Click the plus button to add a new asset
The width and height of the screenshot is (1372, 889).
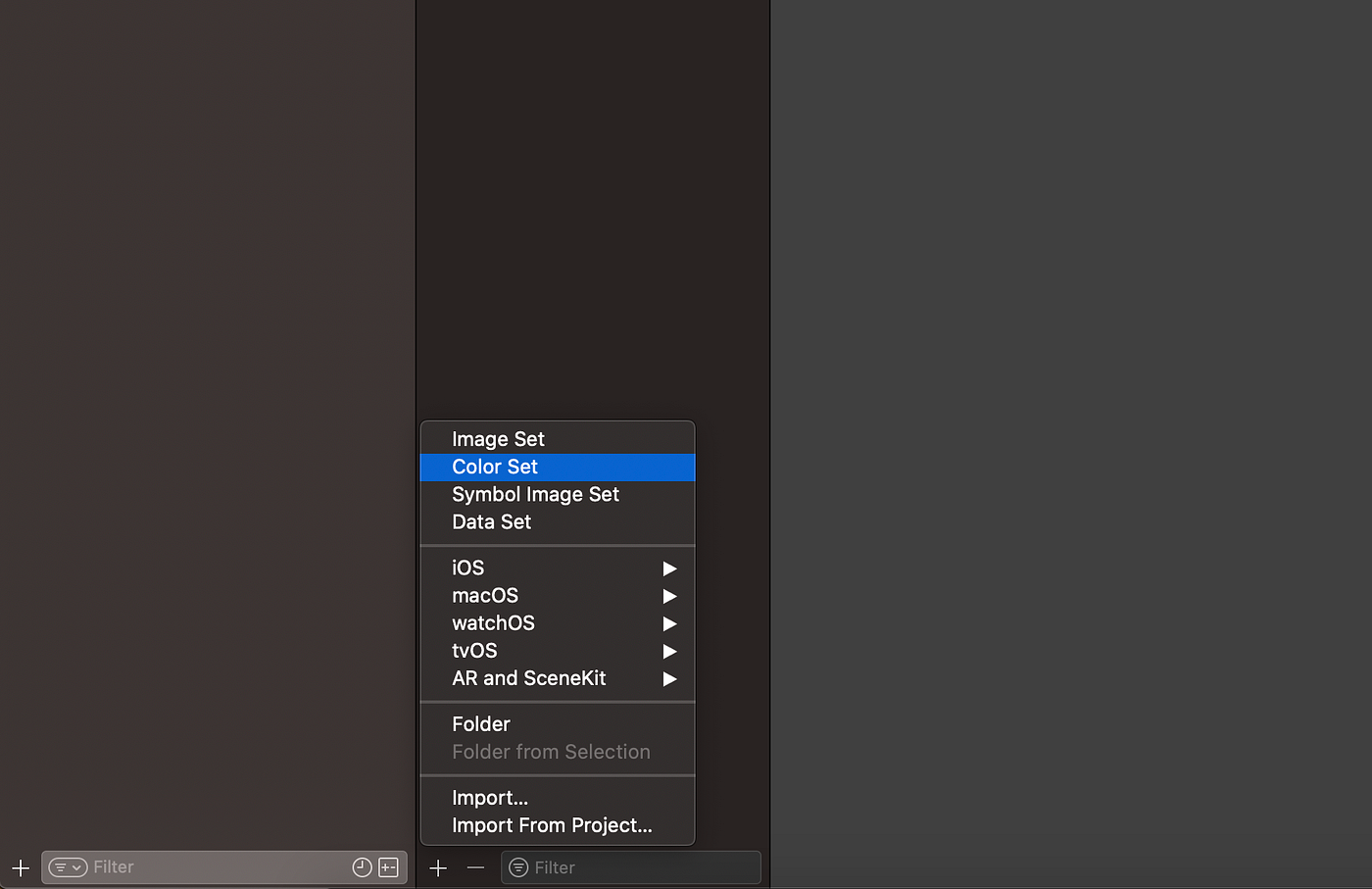[x=437, y=867]
